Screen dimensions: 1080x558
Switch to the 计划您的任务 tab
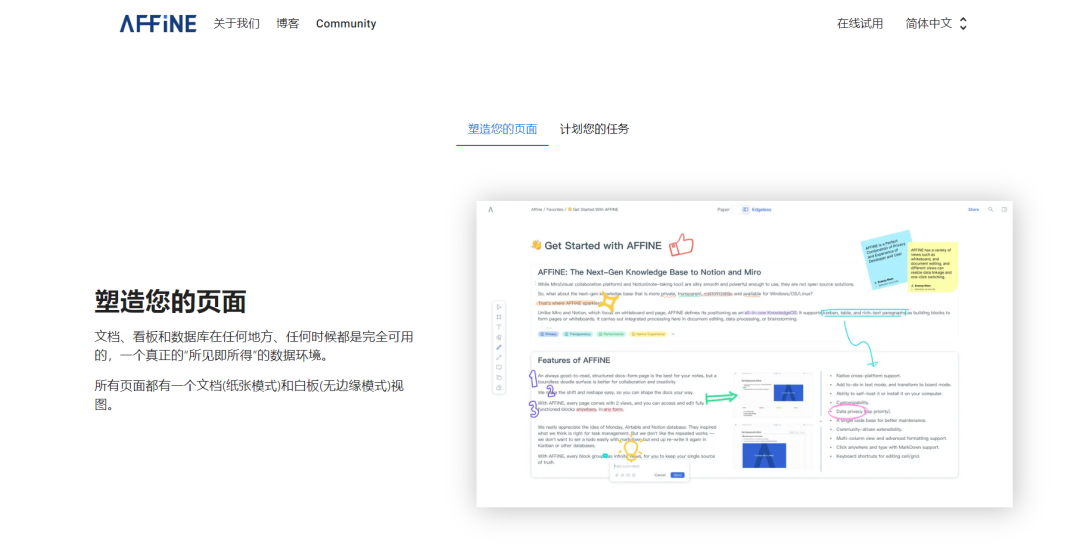coord(594,129)
